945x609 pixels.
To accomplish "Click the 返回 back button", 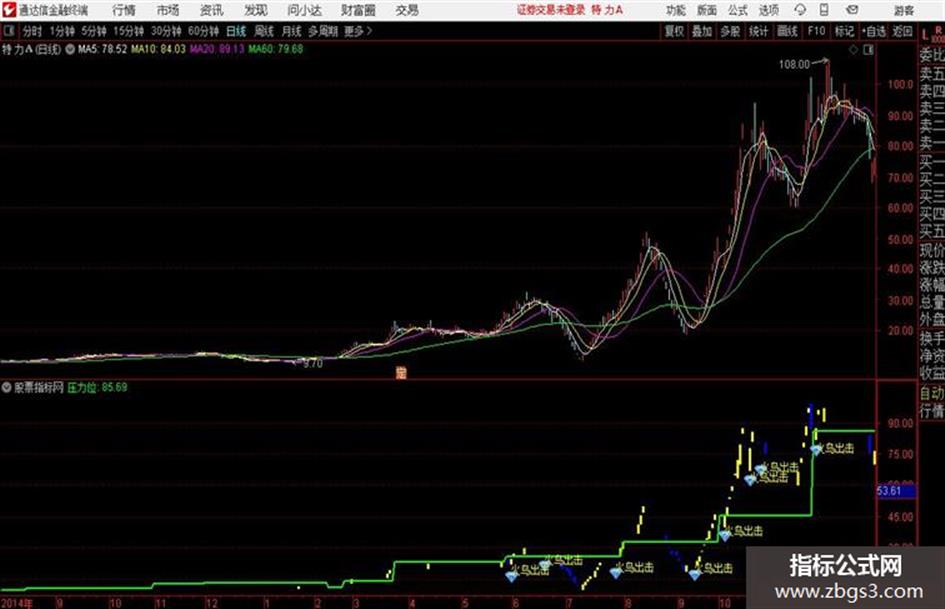I will (902, 31).
